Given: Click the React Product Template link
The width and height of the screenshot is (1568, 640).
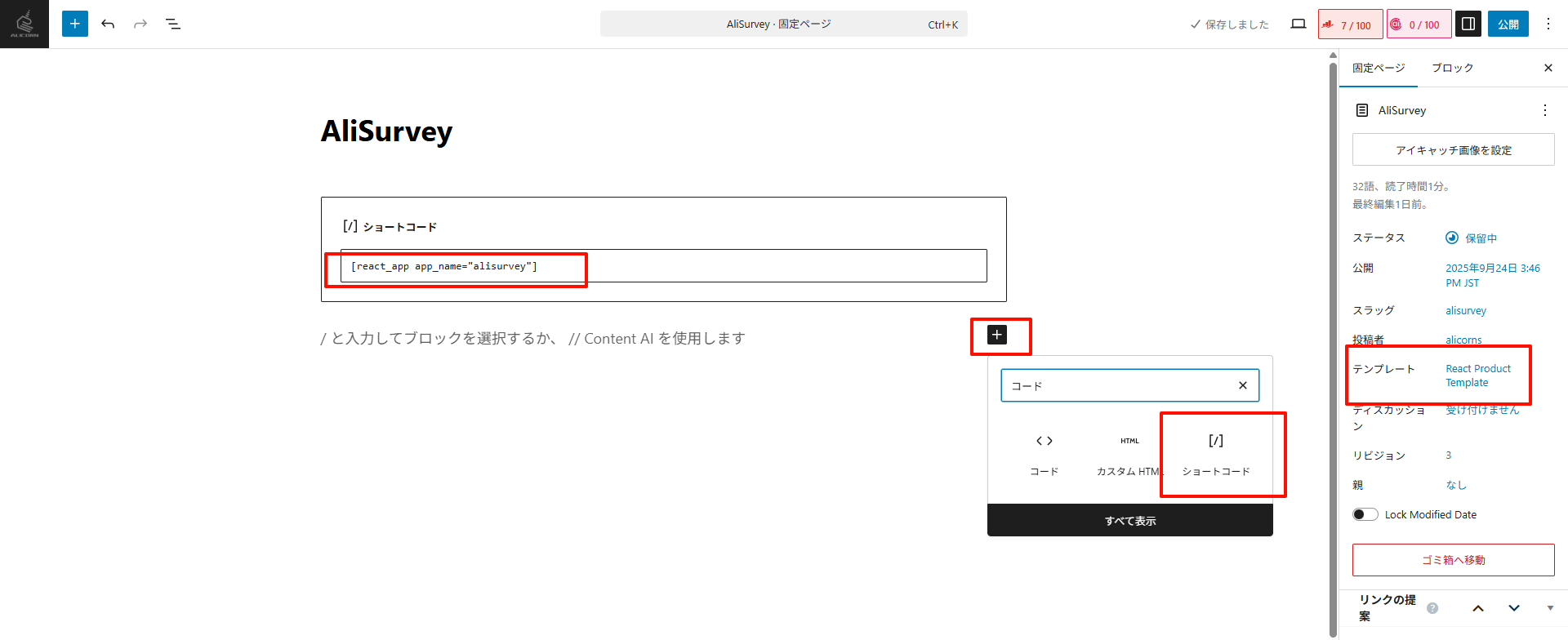Looking at the screenshot, I should coord(1477,376).
